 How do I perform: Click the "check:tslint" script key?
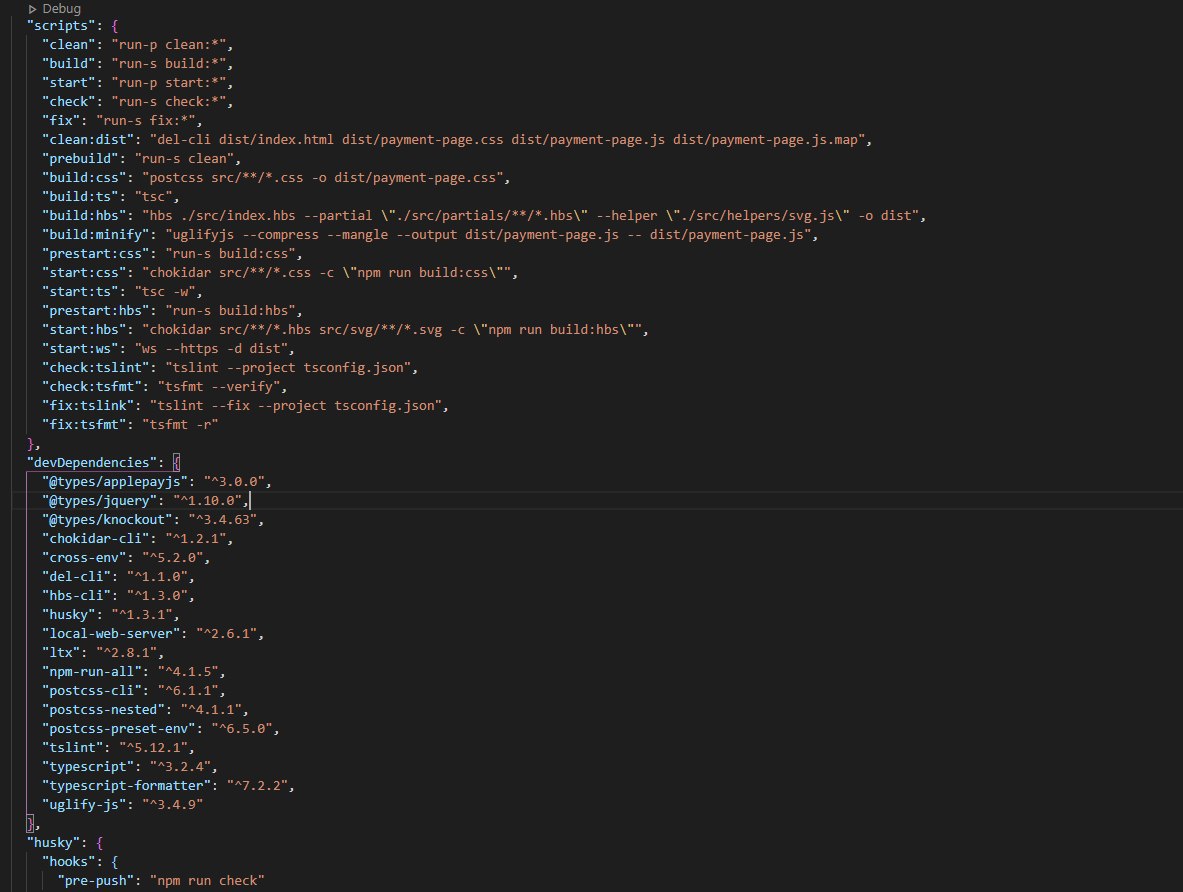click(x=95, y=368)
